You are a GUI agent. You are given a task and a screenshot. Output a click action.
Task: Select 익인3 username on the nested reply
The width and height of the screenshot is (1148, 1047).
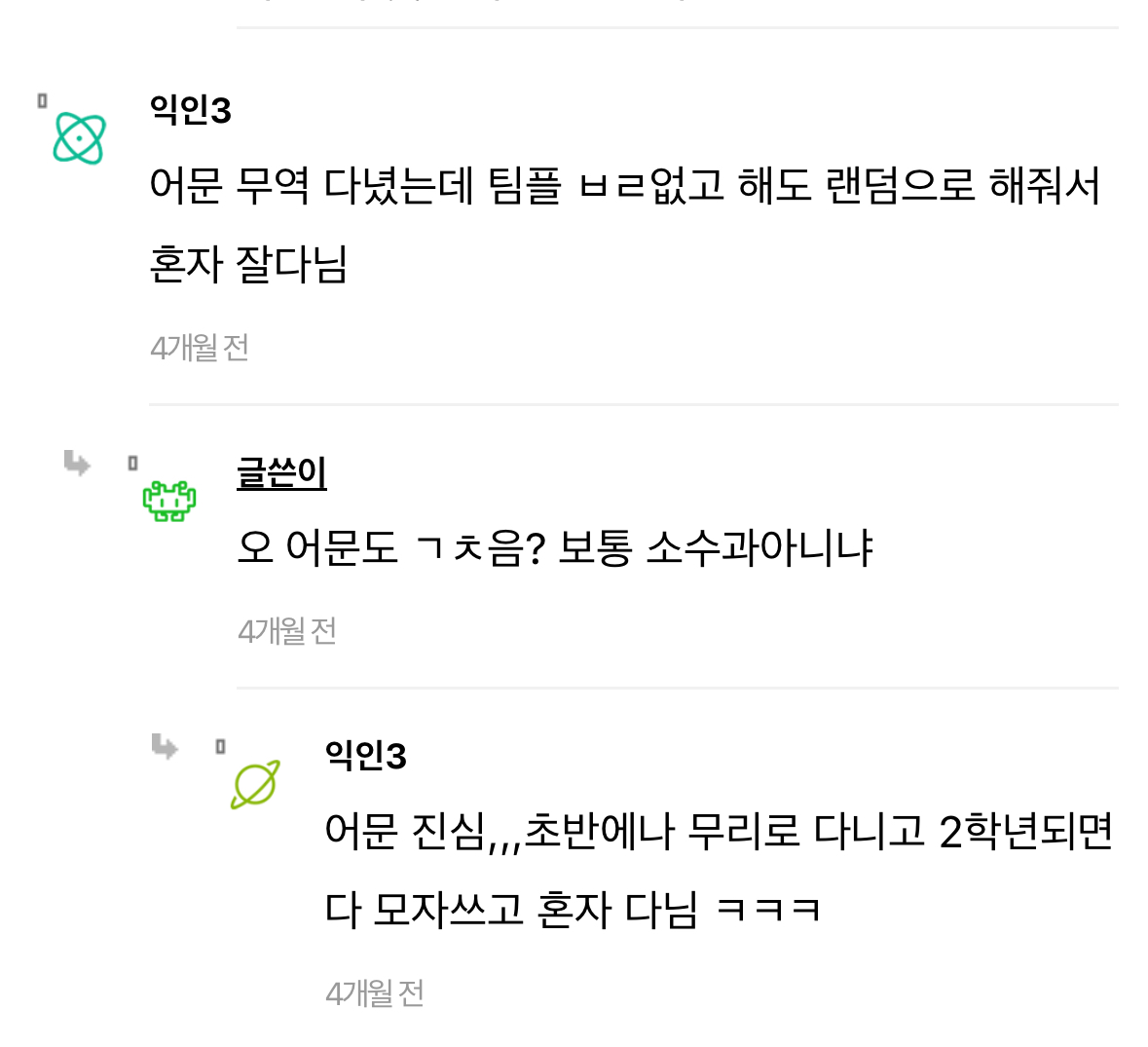[x=366, y=756]
